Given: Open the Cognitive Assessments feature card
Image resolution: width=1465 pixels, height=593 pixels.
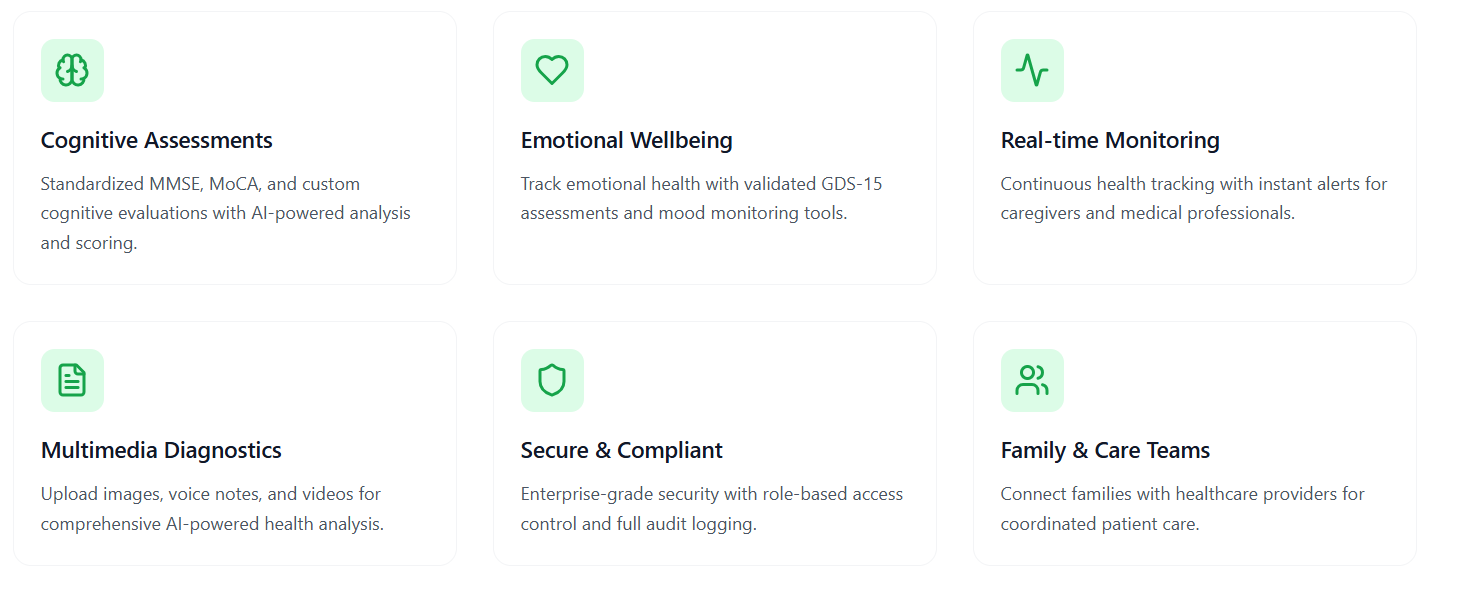Looking at the screenshot, I should [x=234, y=147].
